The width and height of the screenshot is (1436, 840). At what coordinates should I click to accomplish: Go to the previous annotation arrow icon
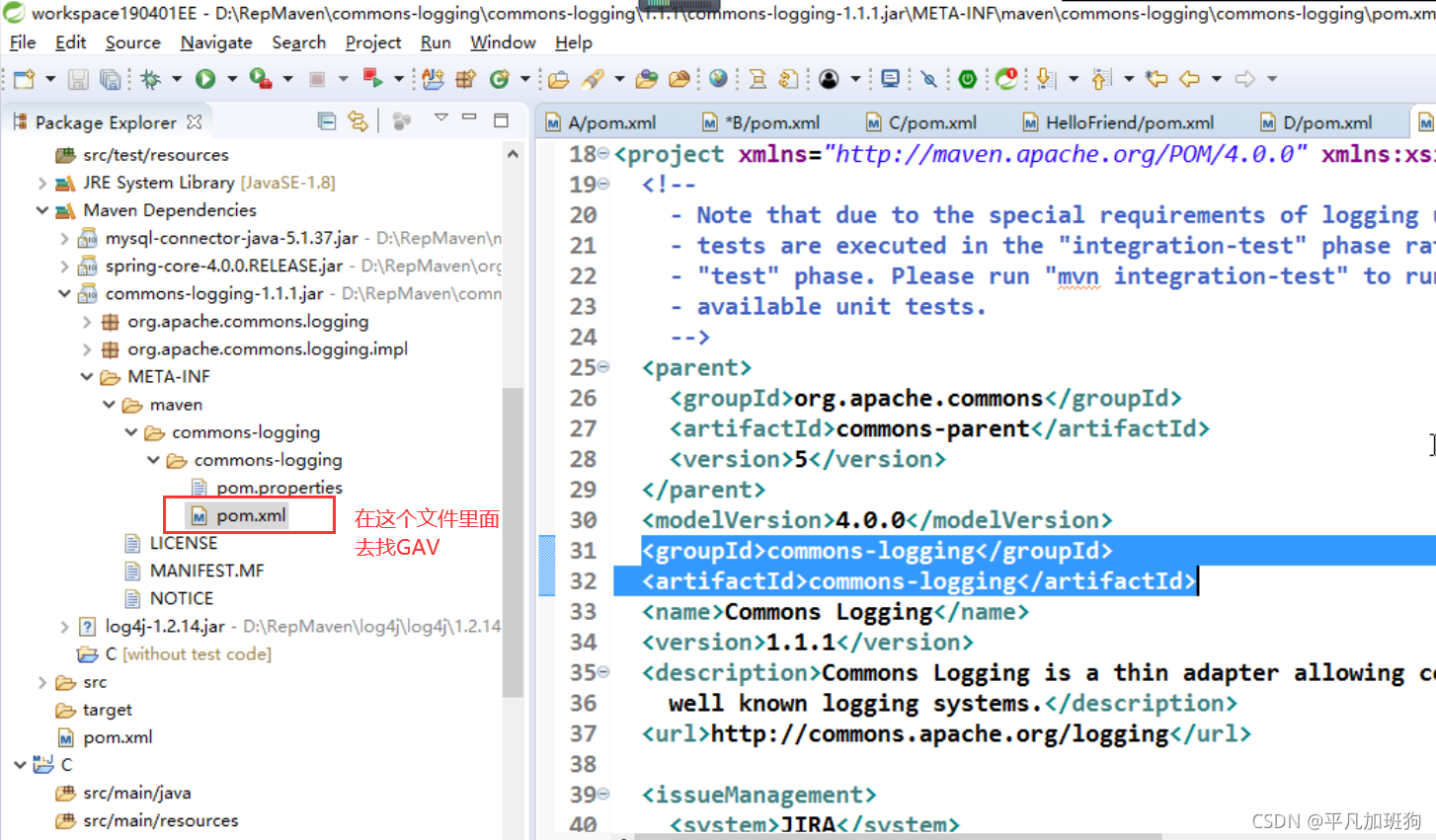click(x=1102, y=79)
